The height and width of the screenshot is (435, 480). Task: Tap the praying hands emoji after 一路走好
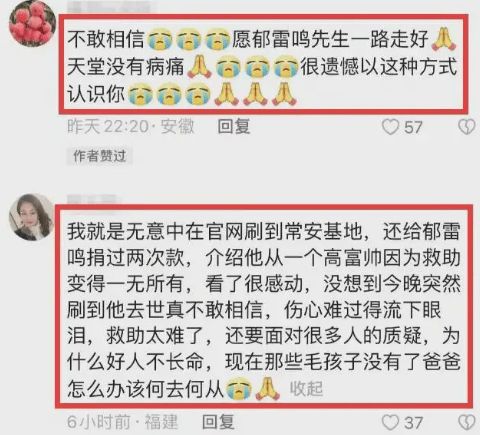444,40
